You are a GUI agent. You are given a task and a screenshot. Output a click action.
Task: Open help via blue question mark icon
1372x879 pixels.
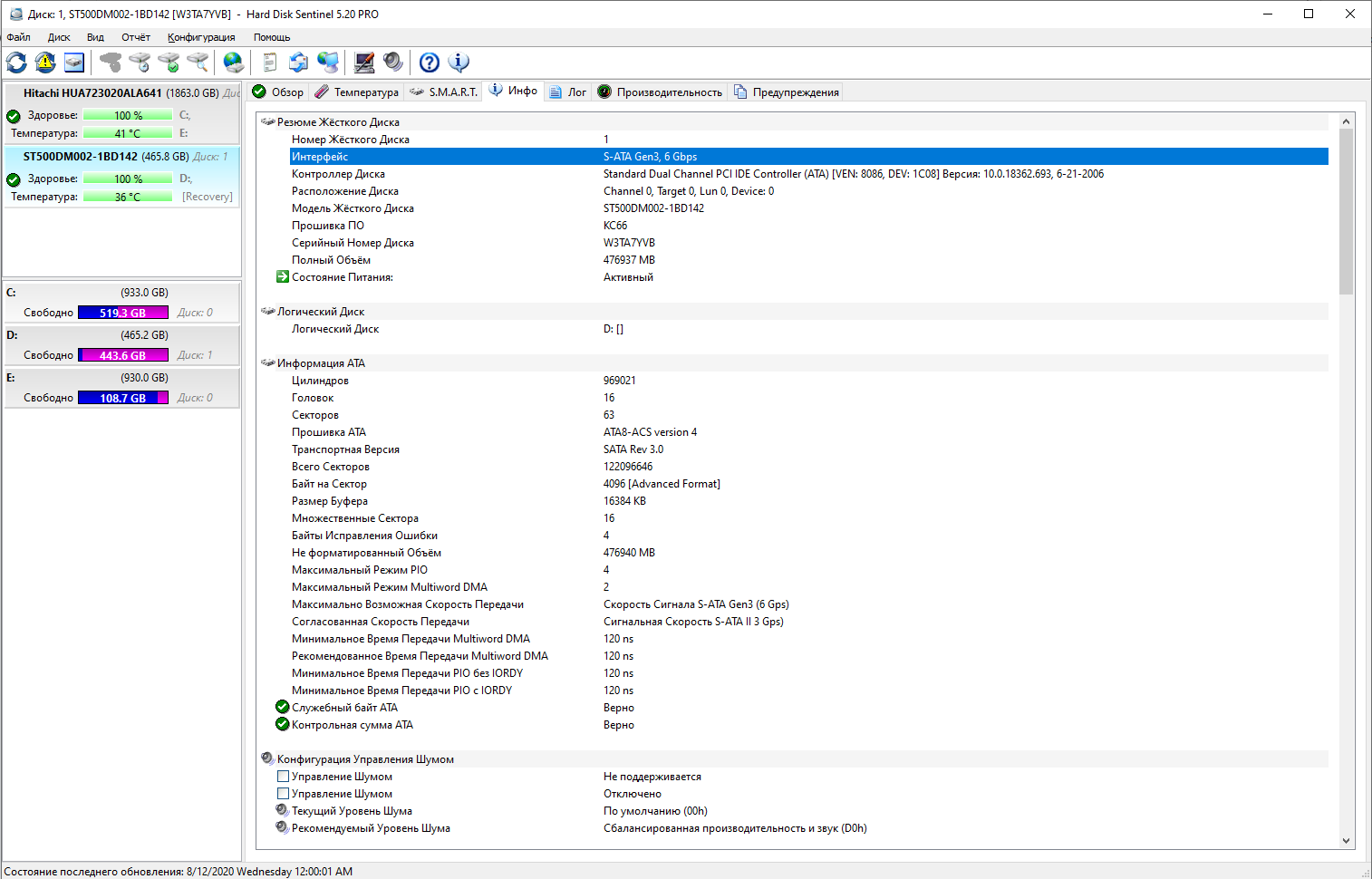tap(430, 63)
